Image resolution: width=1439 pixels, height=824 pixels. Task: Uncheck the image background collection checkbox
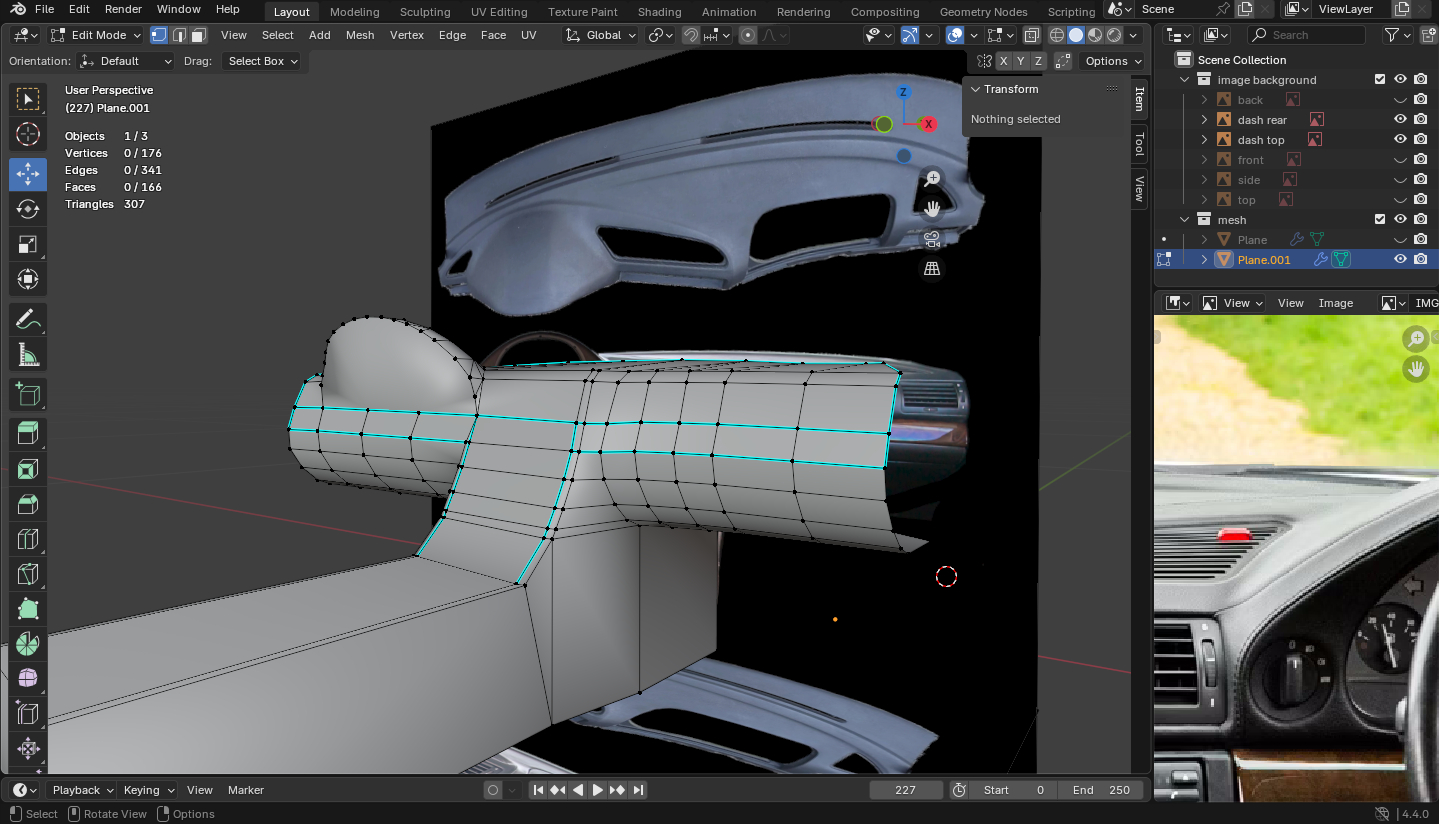[x=1380, y=80]
